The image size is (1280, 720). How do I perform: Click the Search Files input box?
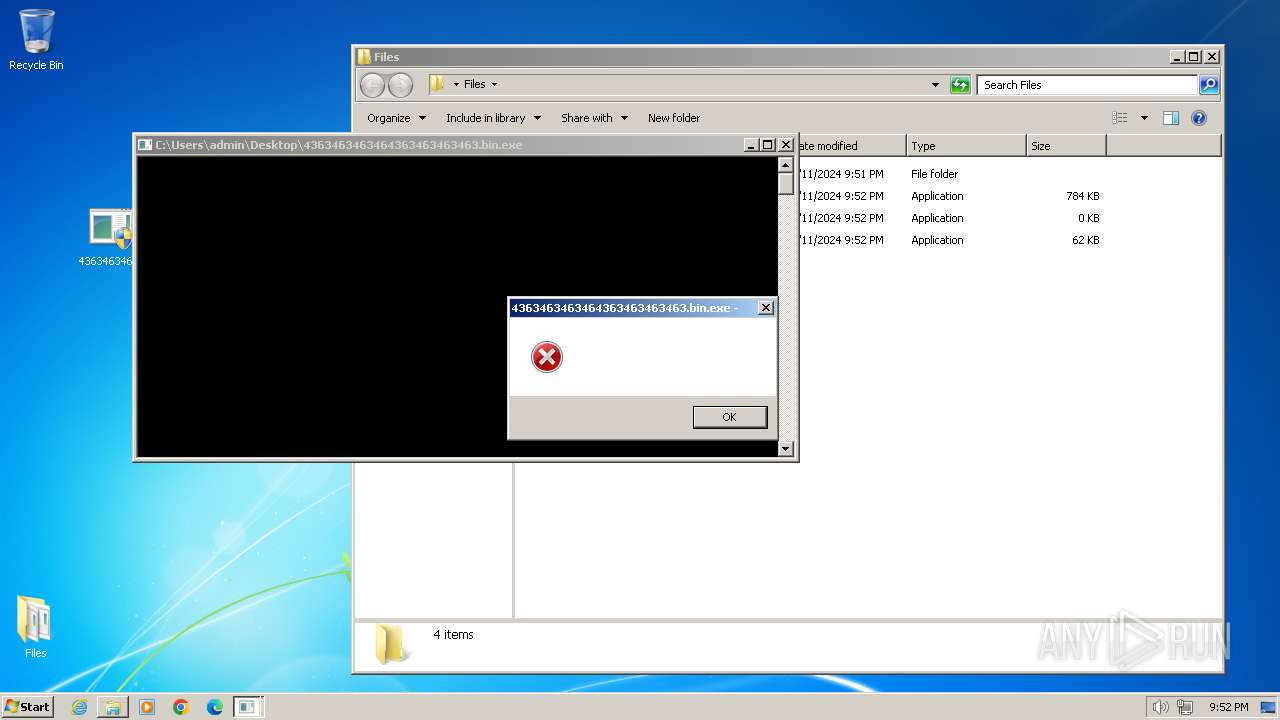pos(1087,85)
